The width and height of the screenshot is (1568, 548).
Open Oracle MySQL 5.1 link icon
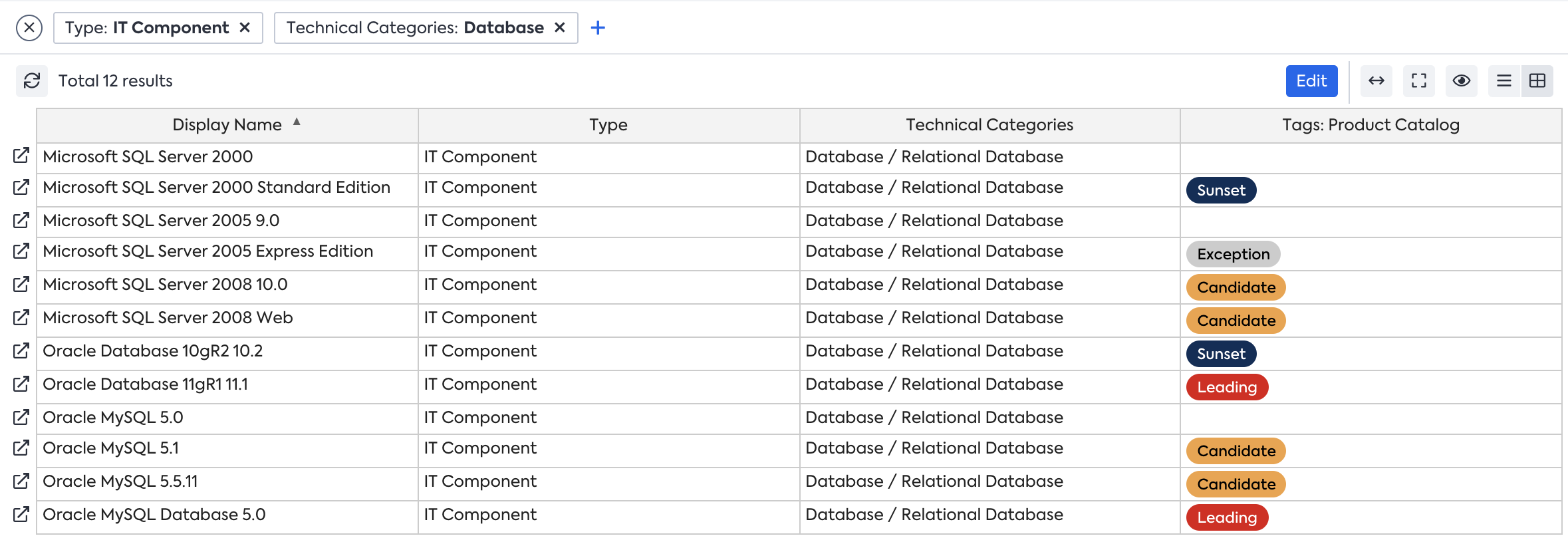(21, 448)
